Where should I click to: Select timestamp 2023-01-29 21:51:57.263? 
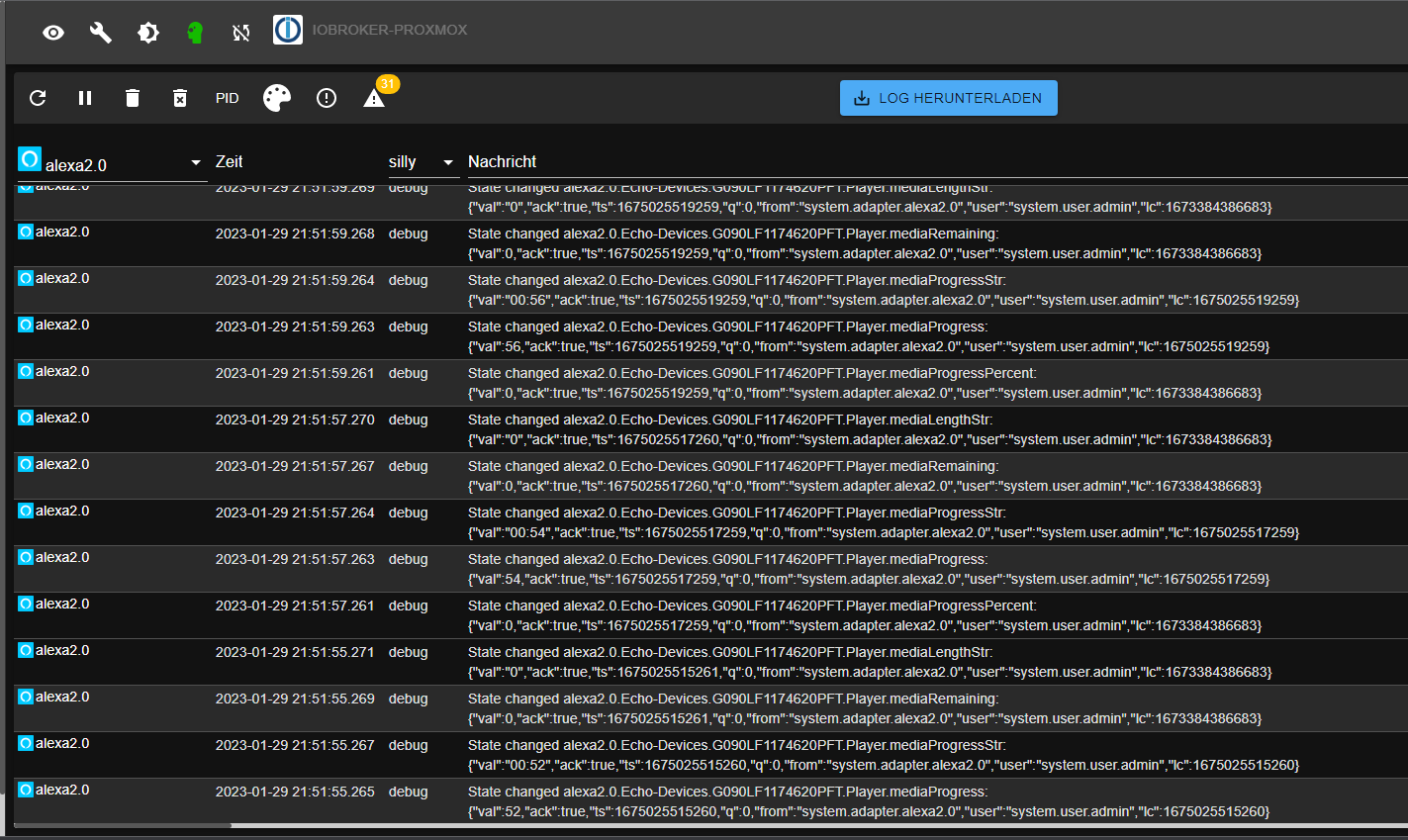point(295,559)
